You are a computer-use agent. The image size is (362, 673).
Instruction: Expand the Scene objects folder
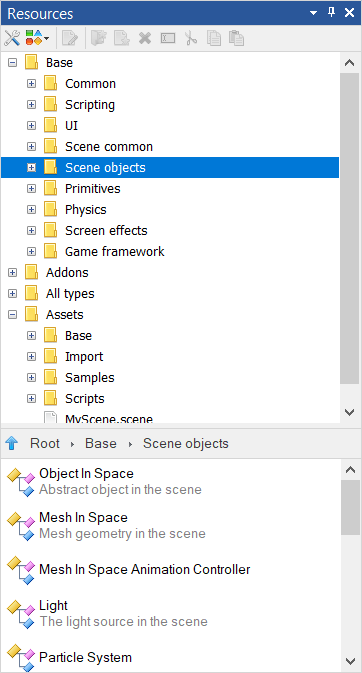click(x=31, y=168)
